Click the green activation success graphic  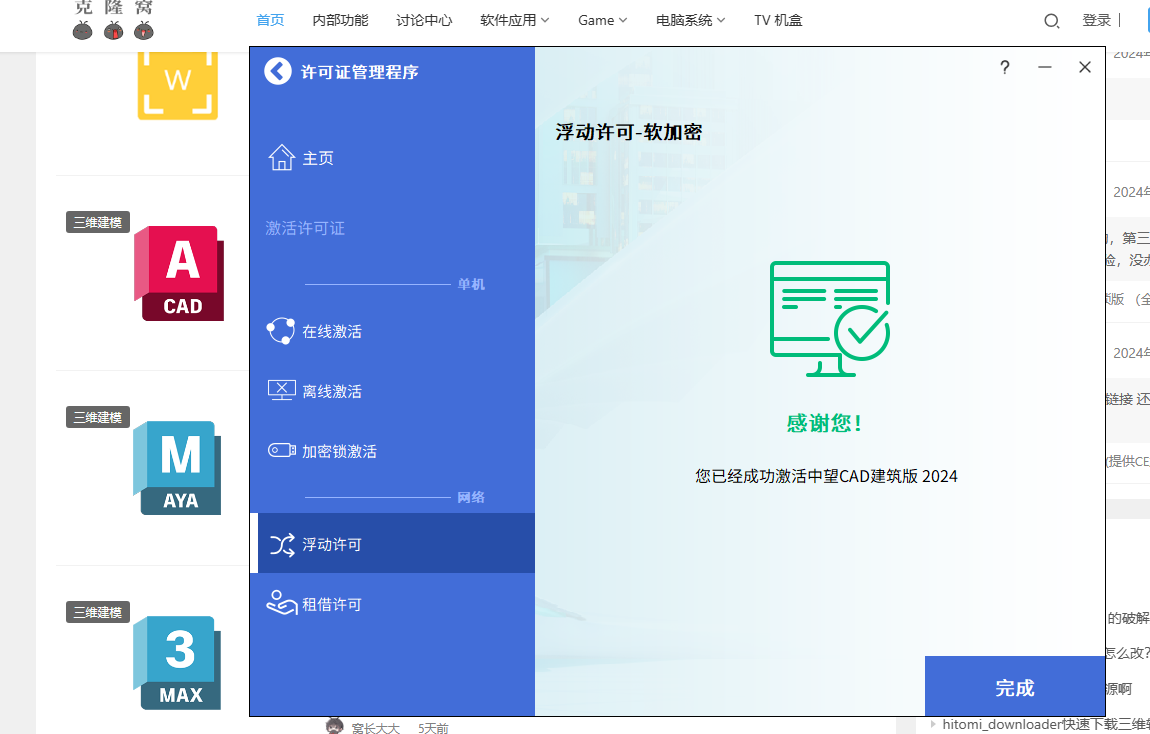(x=829, y=319)
